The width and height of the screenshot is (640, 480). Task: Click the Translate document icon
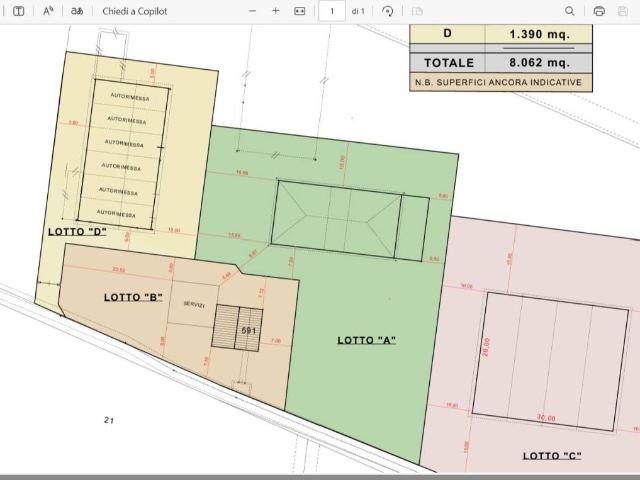tap(76, 11)
